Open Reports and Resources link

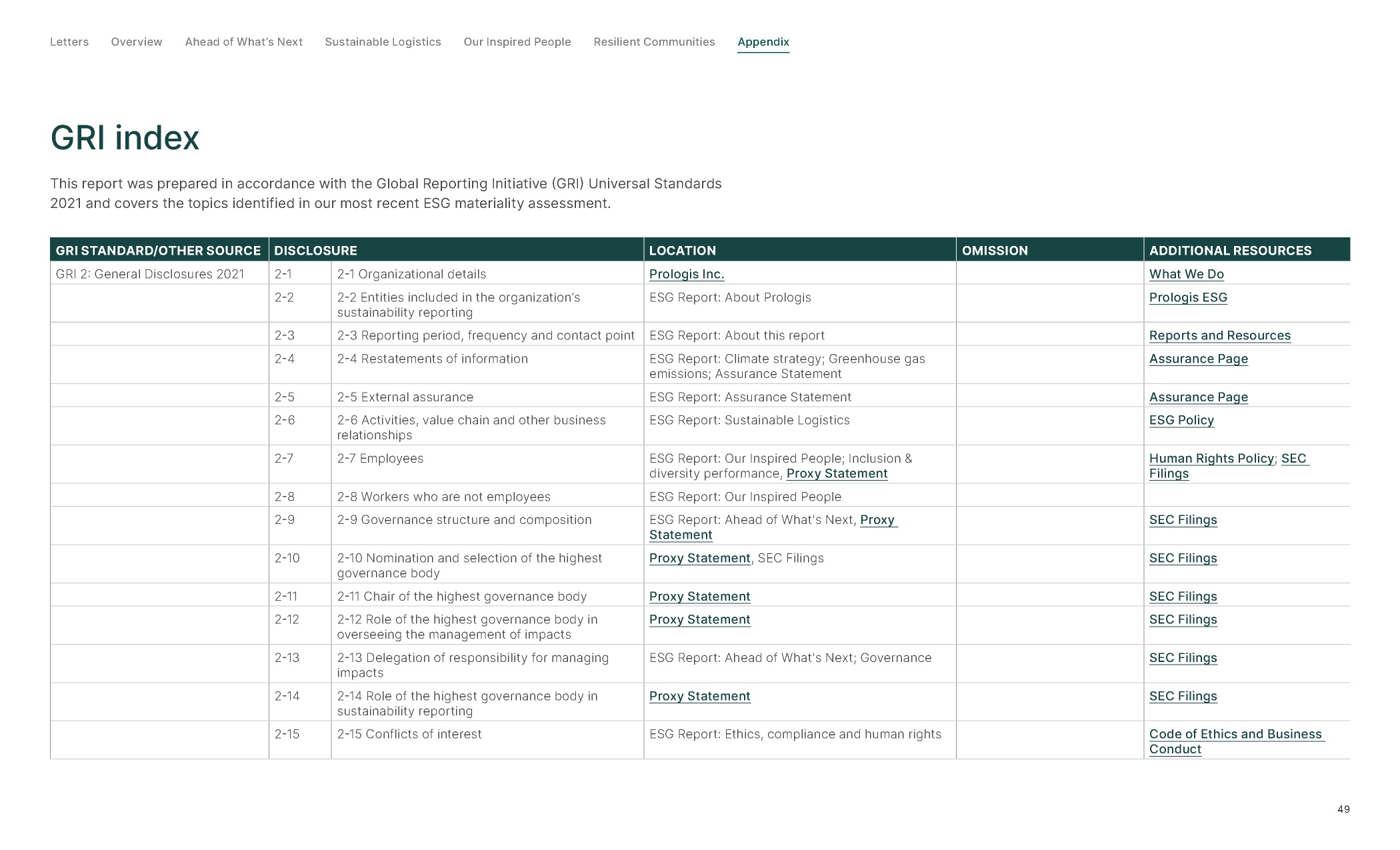pyautogui.click(x=1220, y=335)
